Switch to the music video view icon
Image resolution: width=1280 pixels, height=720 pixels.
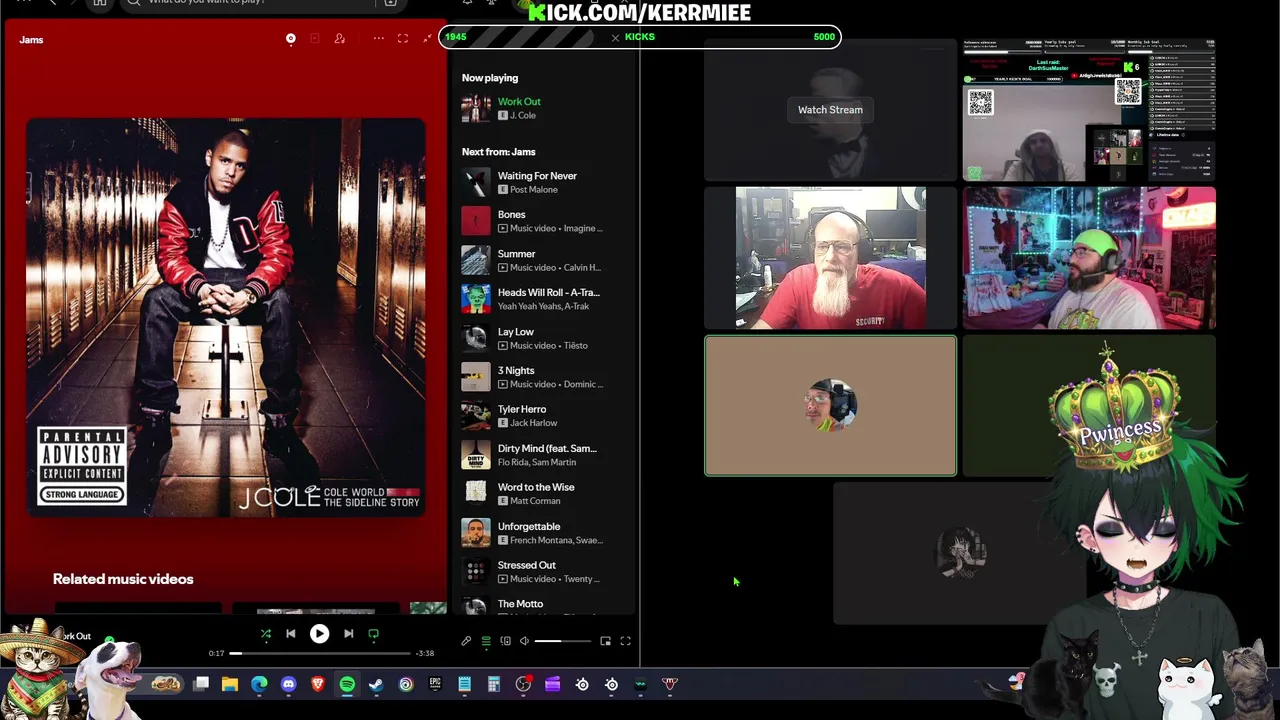pos(315,39)
